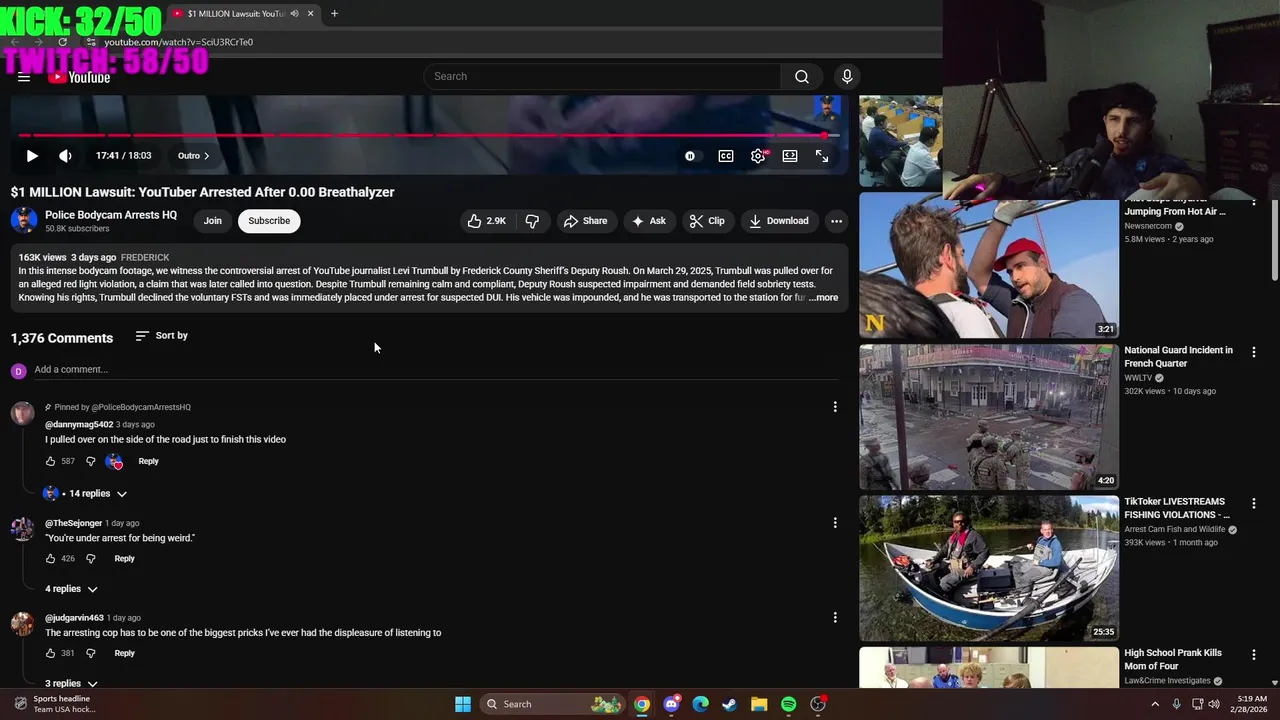1280x720 pixels.
Task: Open Discord from the taskbar
Action: [x=671, y=704]
